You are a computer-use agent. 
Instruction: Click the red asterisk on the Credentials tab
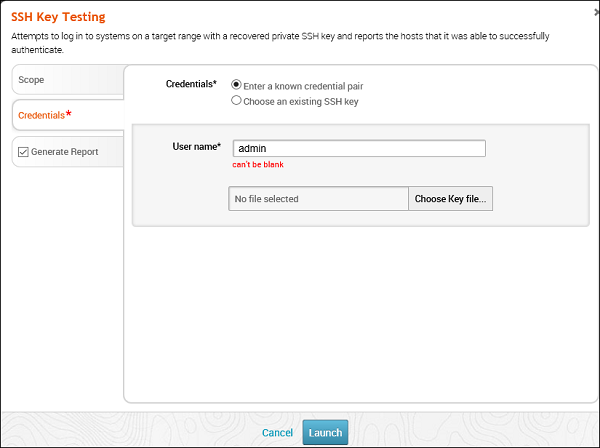click(68, 115)
